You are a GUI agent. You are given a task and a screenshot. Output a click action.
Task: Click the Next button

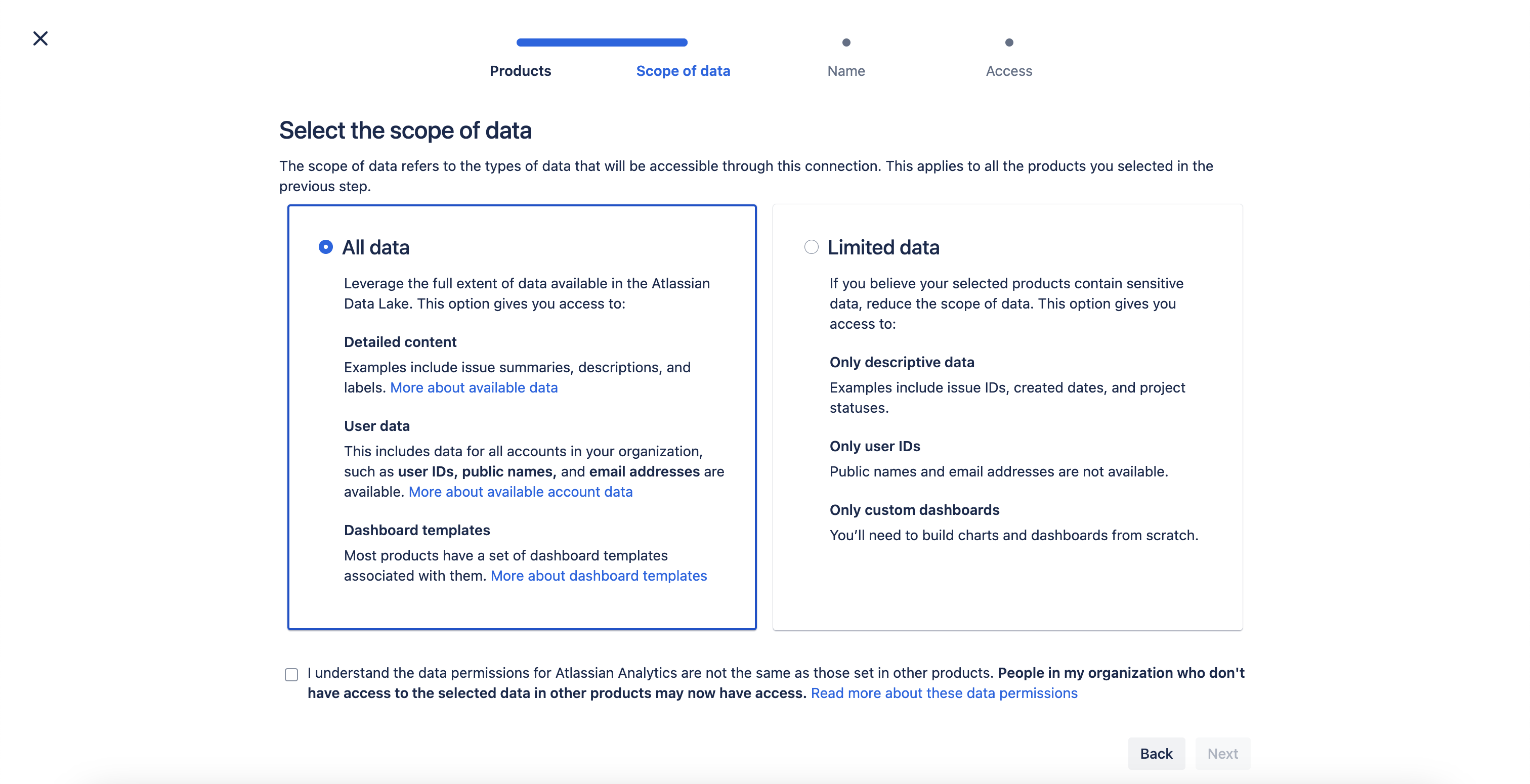[1222, 753]
